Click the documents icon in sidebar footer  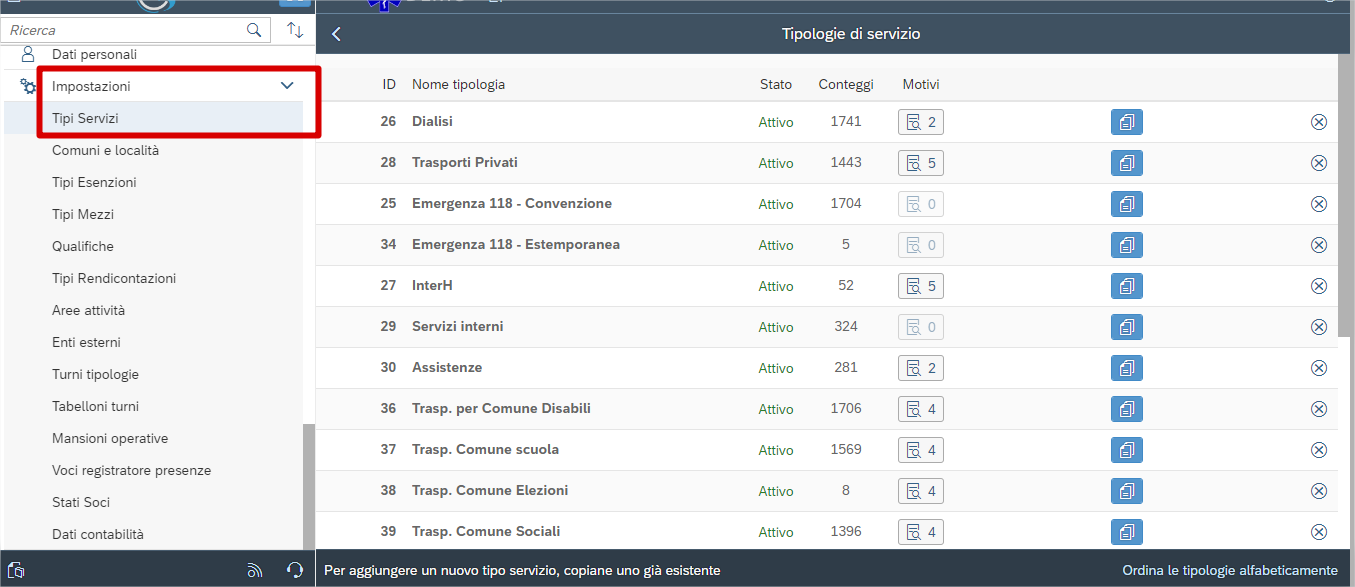tap(15, 571)
